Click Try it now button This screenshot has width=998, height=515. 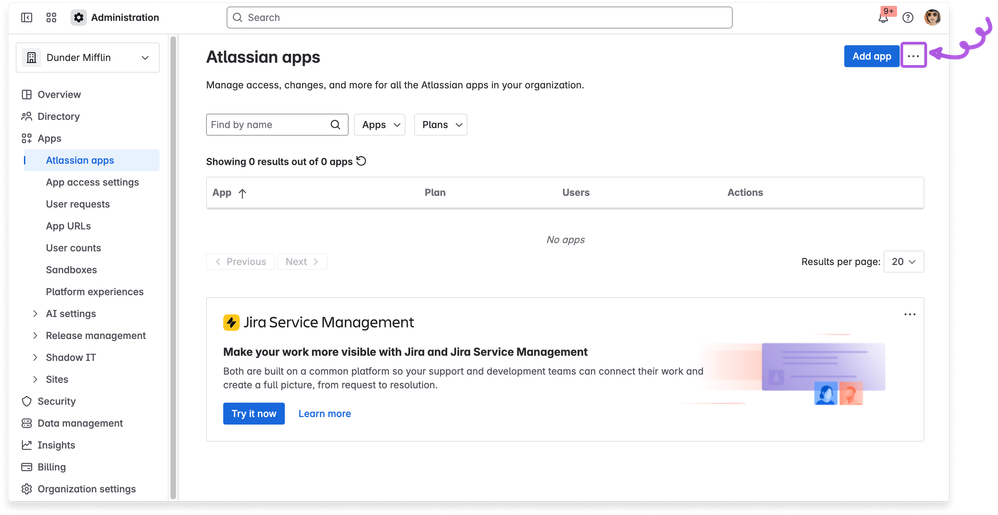(254, 414)
